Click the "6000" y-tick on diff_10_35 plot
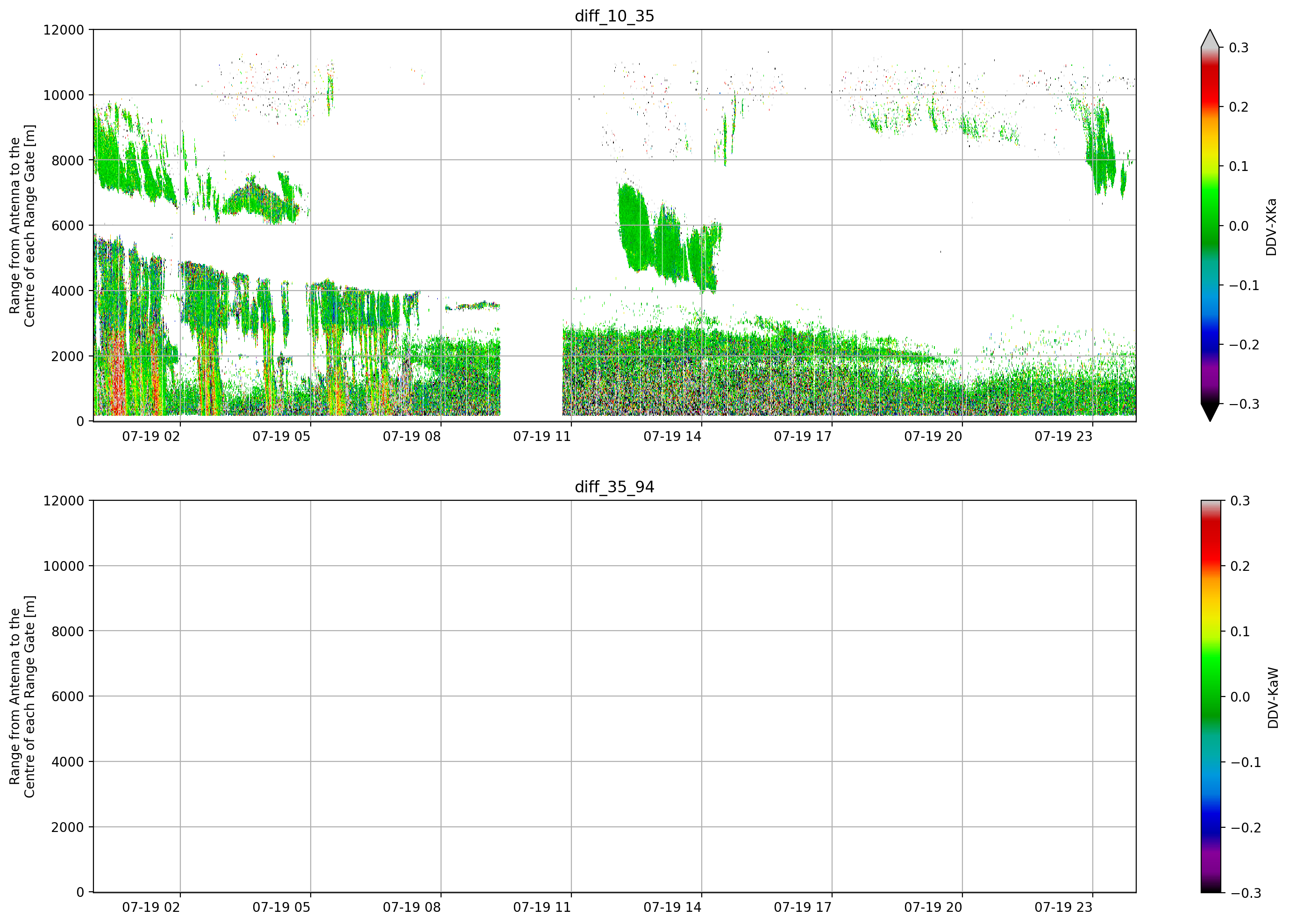Viewport: 1289px width, 924px height. click(x=68, y=226)
